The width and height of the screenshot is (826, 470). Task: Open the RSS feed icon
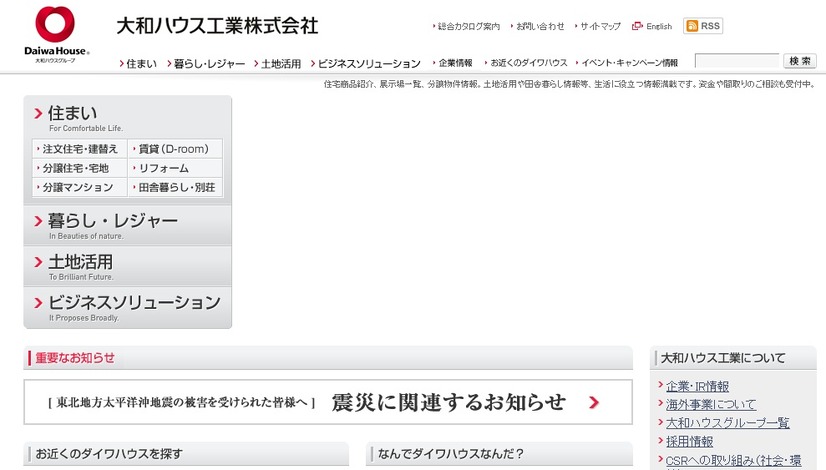pos(703,26)
